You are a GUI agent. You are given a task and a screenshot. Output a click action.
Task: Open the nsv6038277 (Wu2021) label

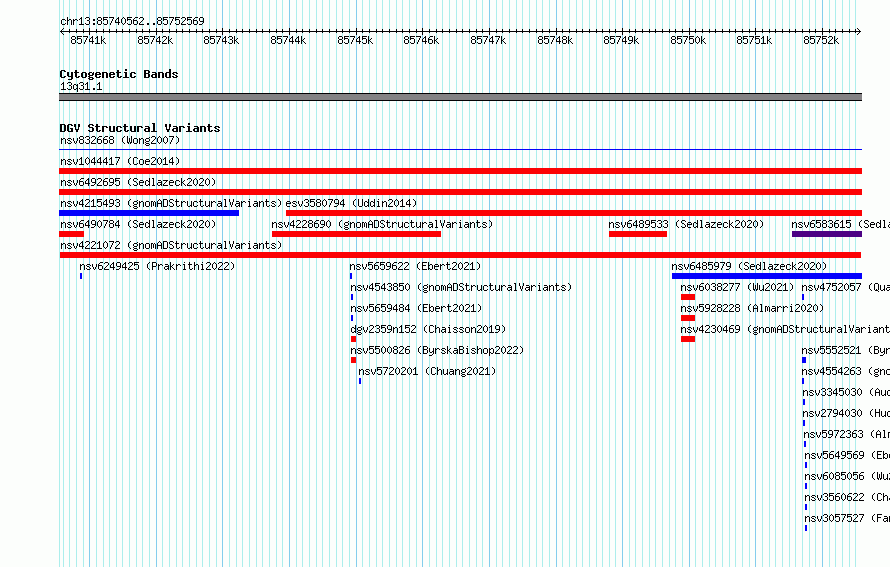pyautogui.click(x=737, y=287)
